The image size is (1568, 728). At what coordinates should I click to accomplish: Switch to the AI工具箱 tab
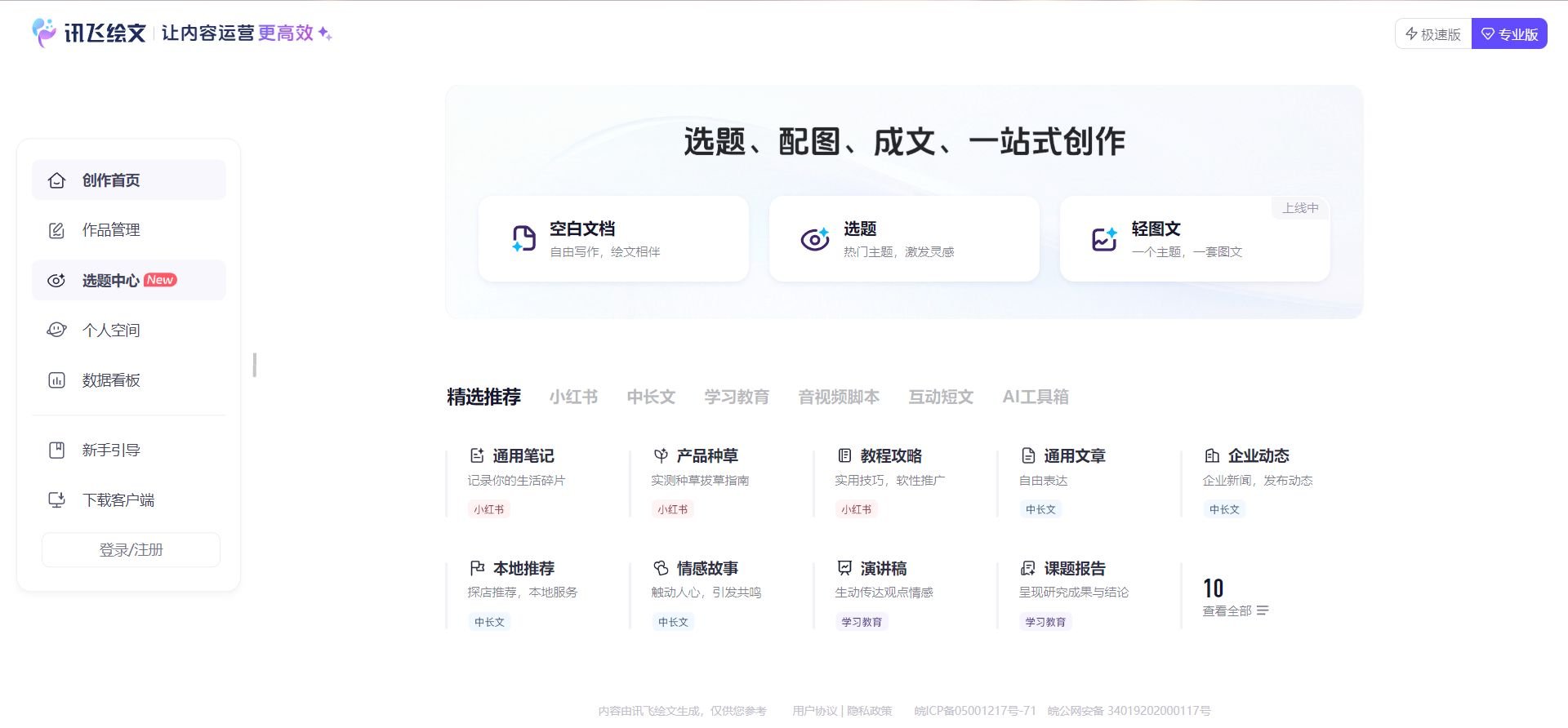click(1035, 397)
